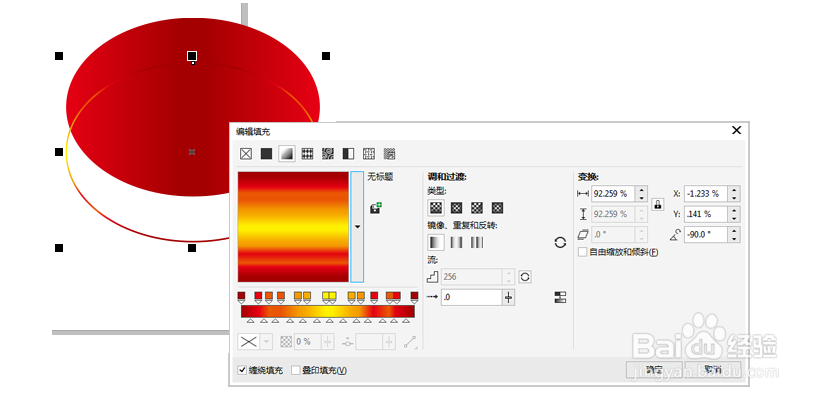Select the Fountain Fill type icon
The image size is (824, 401).
coord(287,154)
